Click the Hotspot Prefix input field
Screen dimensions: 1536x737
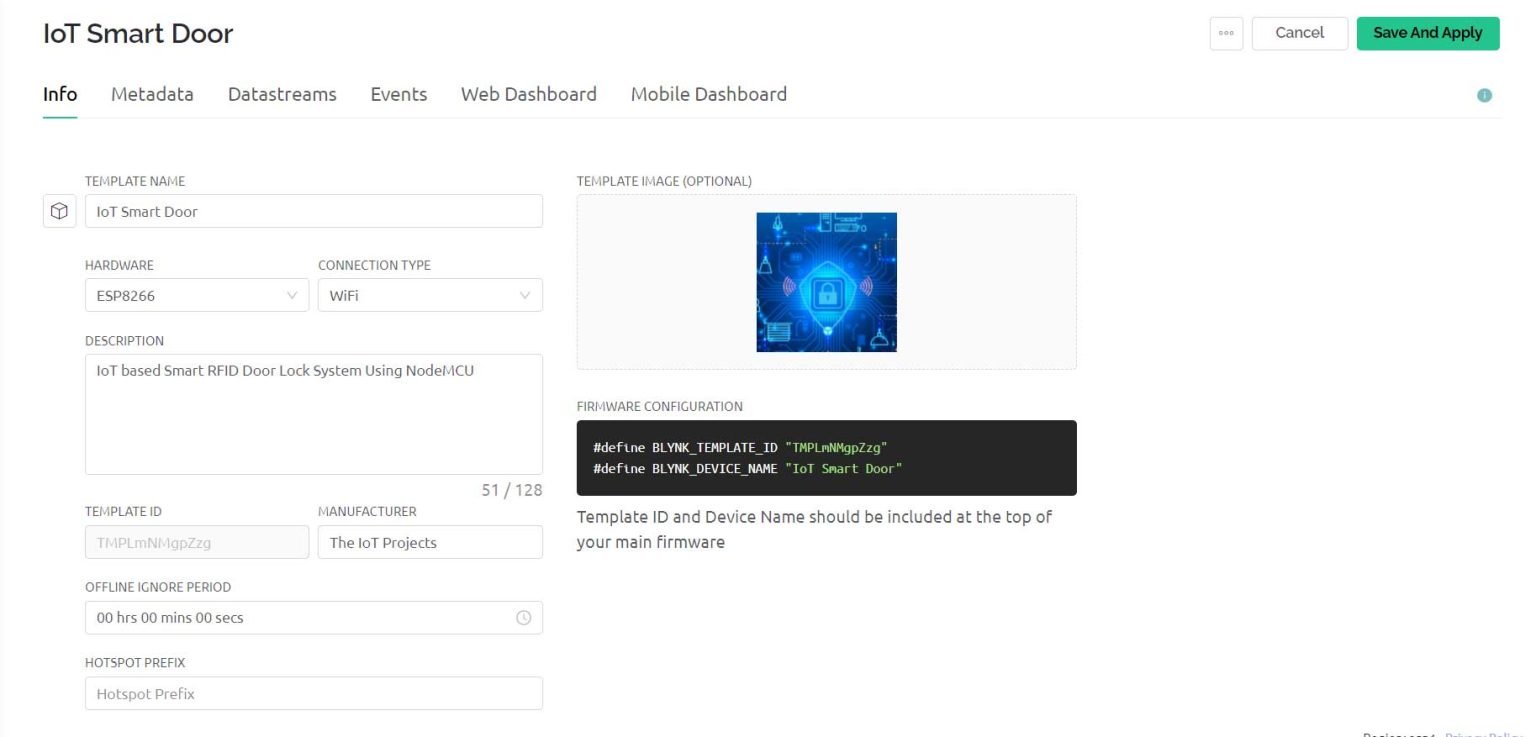[x=313, y=694]
